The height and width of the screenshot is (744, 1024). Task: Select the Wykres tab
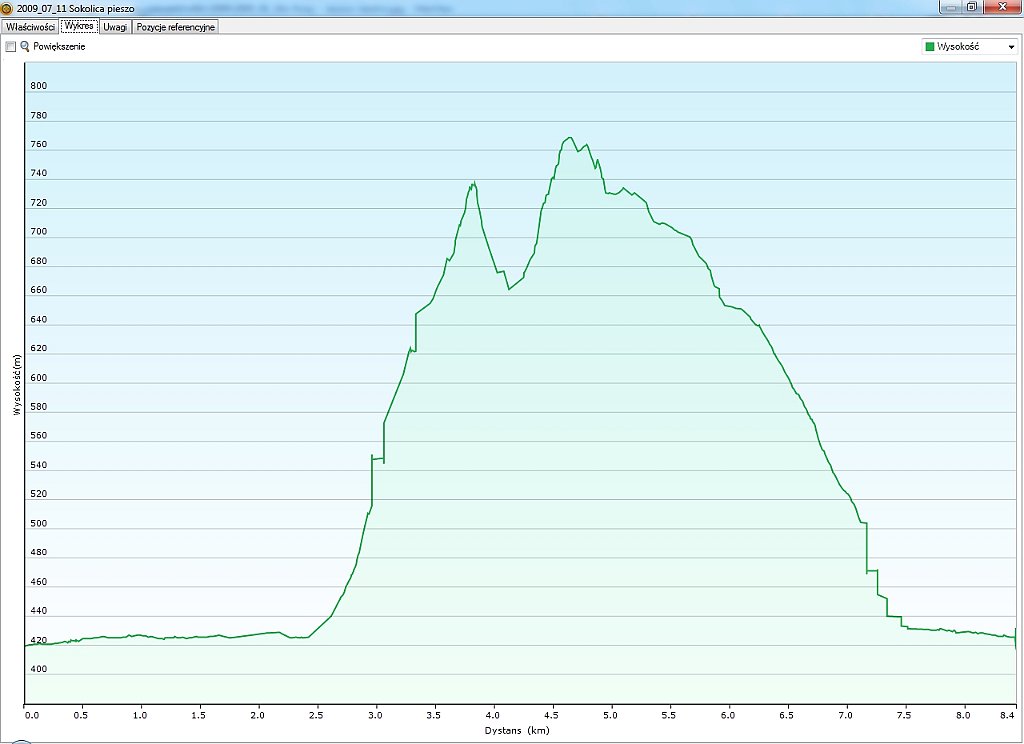pos(78,27)
